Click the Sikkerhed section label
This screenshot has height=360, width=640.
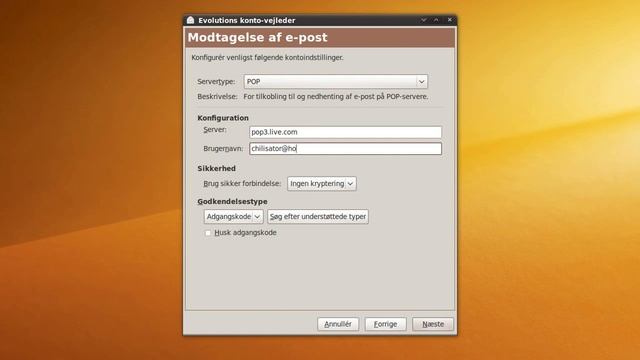pyautogui.click(x=216, y=169)
